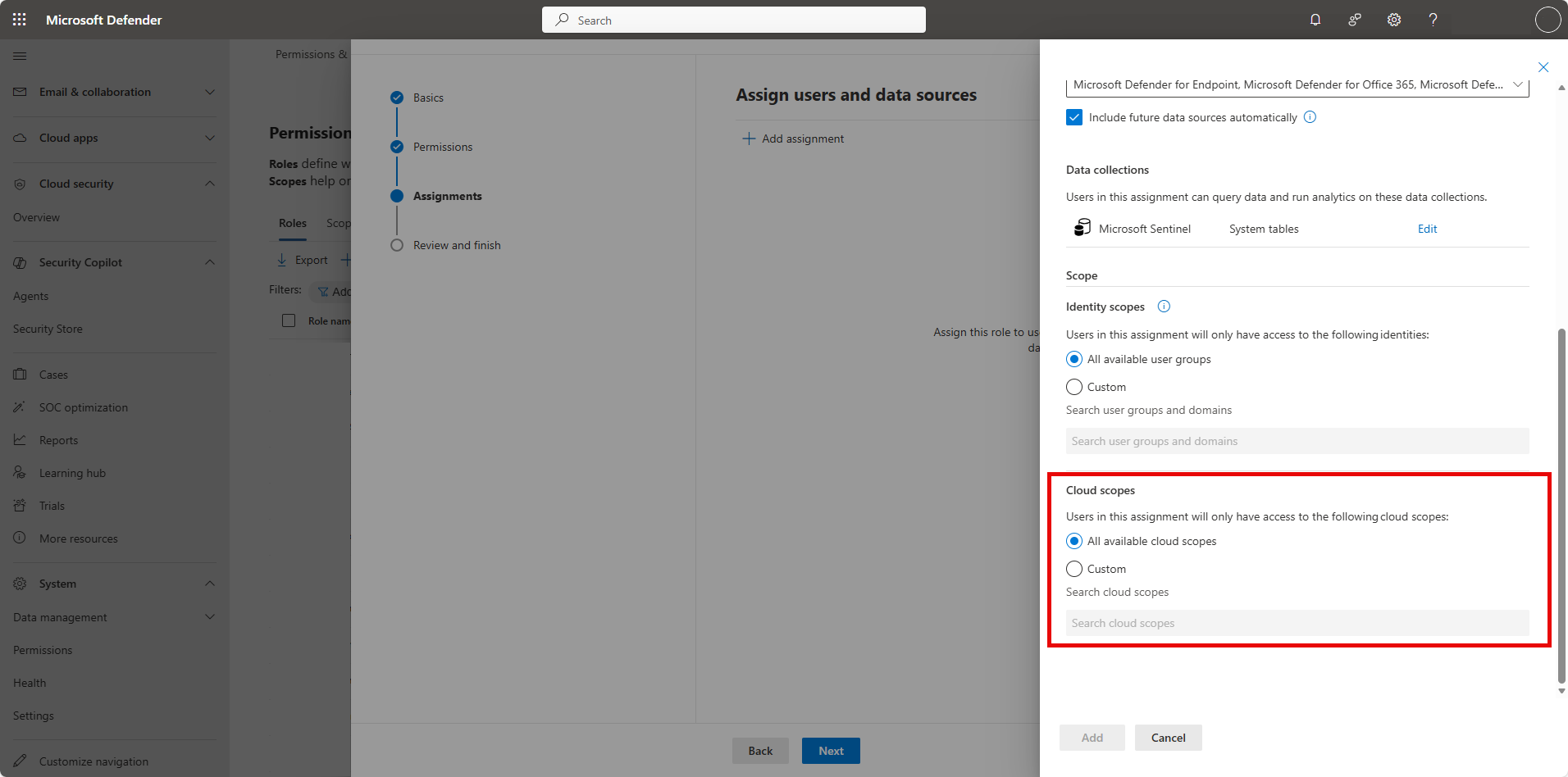The width and height of the screenshot is (1568, 777).
Task: Collapse the navigation hamburger menu
Action: click(x=20, y=56)
